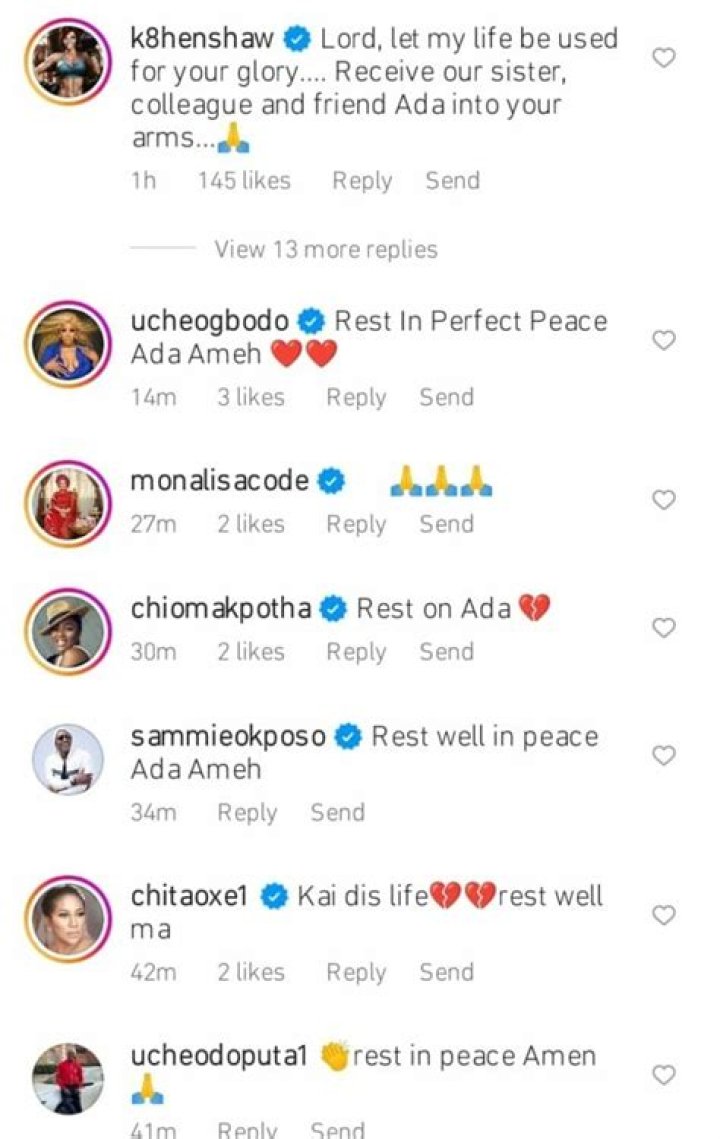Like monalisacode's prayer emoji comment
This screenshot has height=1139, width=720.
point(662,500)
